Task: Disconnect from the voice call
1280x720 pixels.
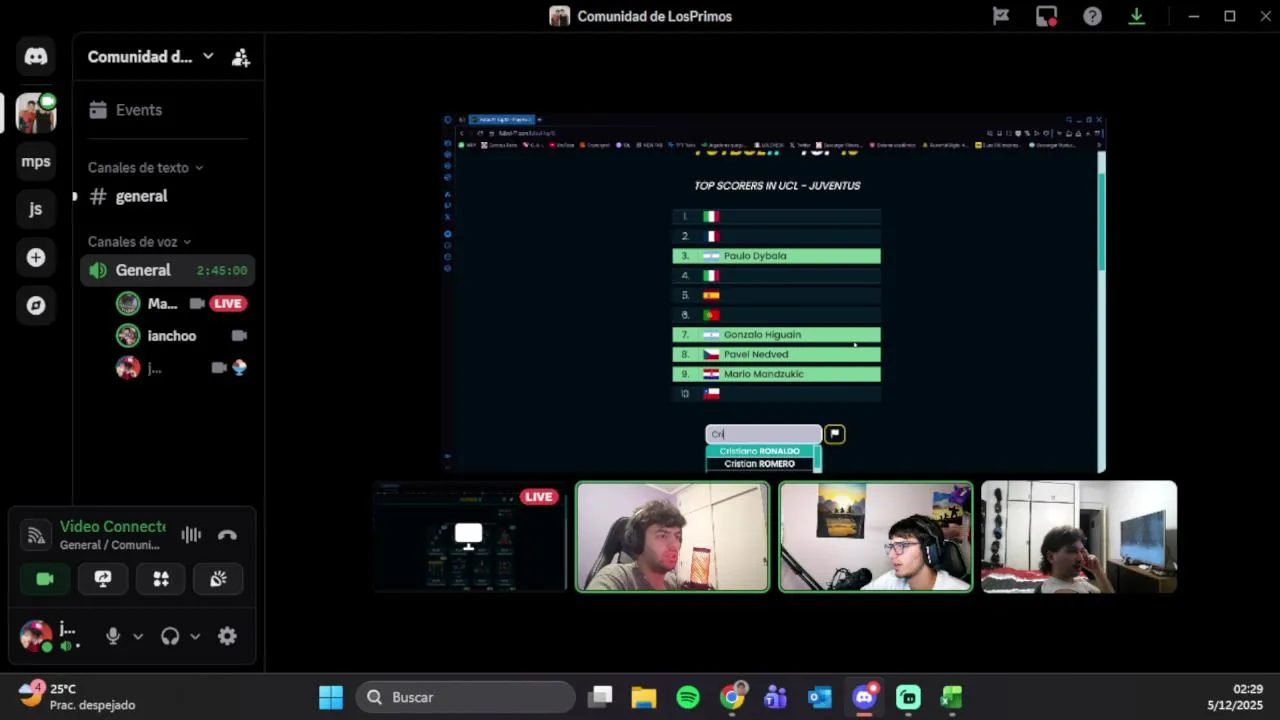Action: 227,535
